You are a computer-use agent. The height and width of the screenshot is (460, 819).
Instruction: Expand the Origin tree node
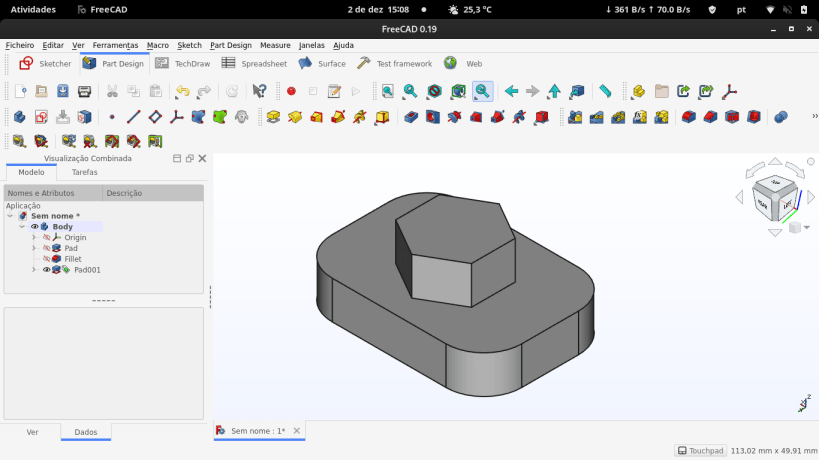coord(34,238)
